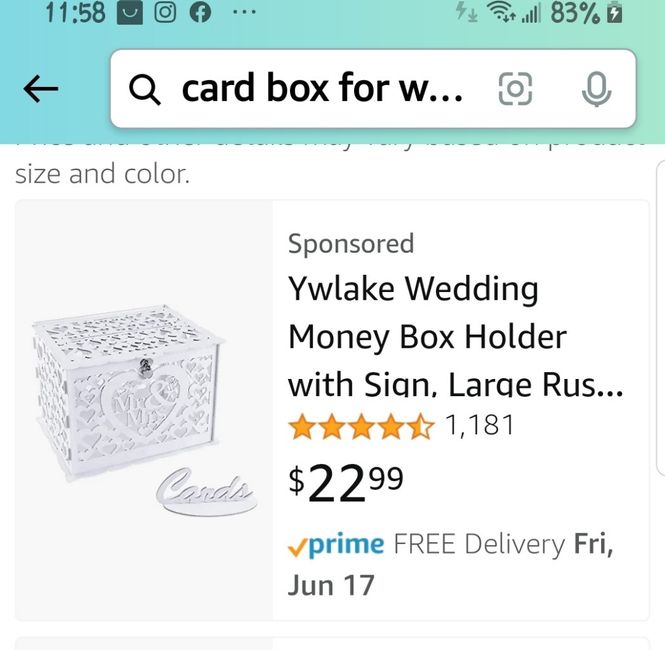
Task: Edit the "card box for w..." search field
Action: click(322, 90)
